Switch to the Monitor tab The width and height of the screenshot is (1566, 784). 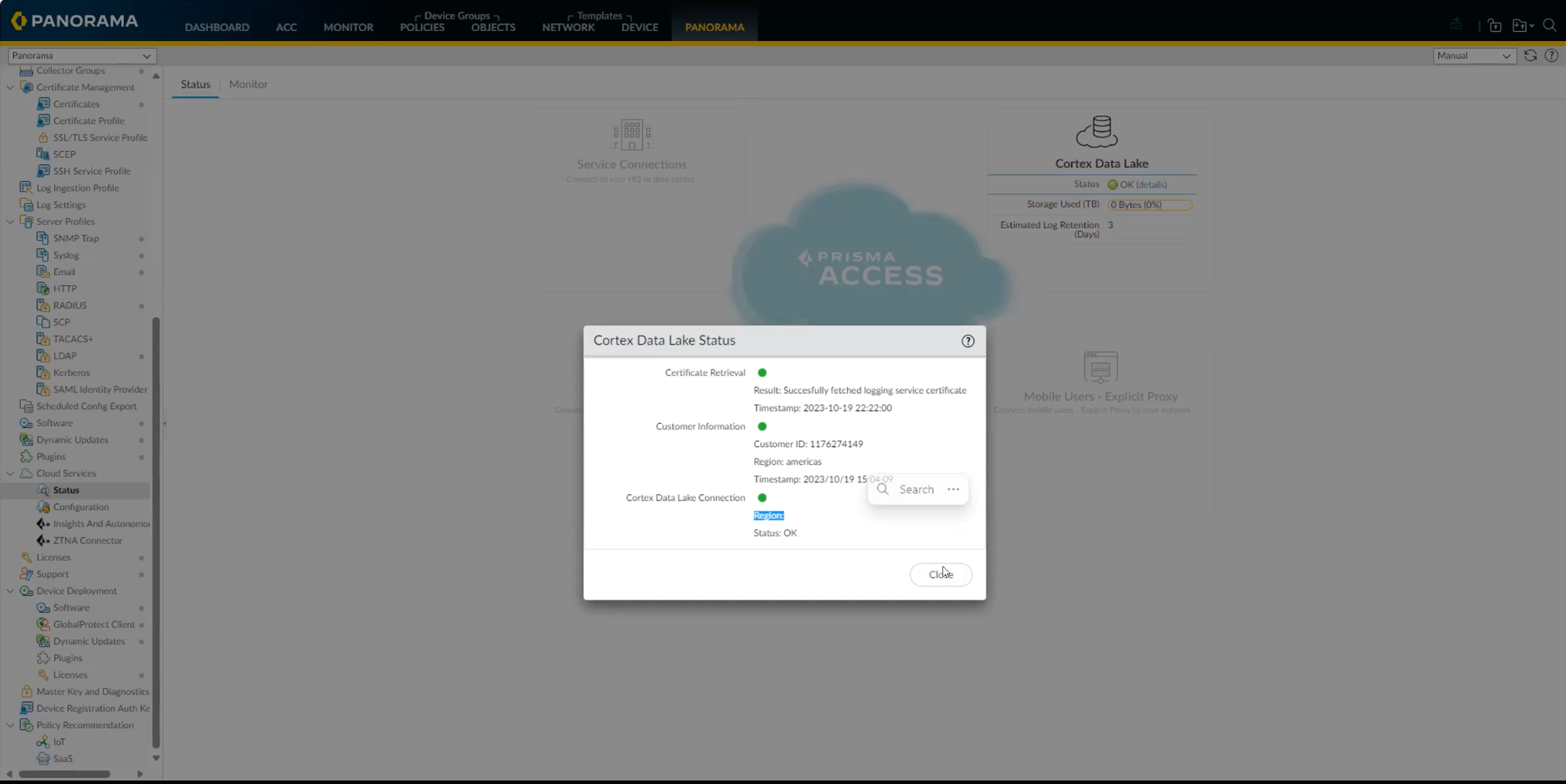(x=247, y=84)
